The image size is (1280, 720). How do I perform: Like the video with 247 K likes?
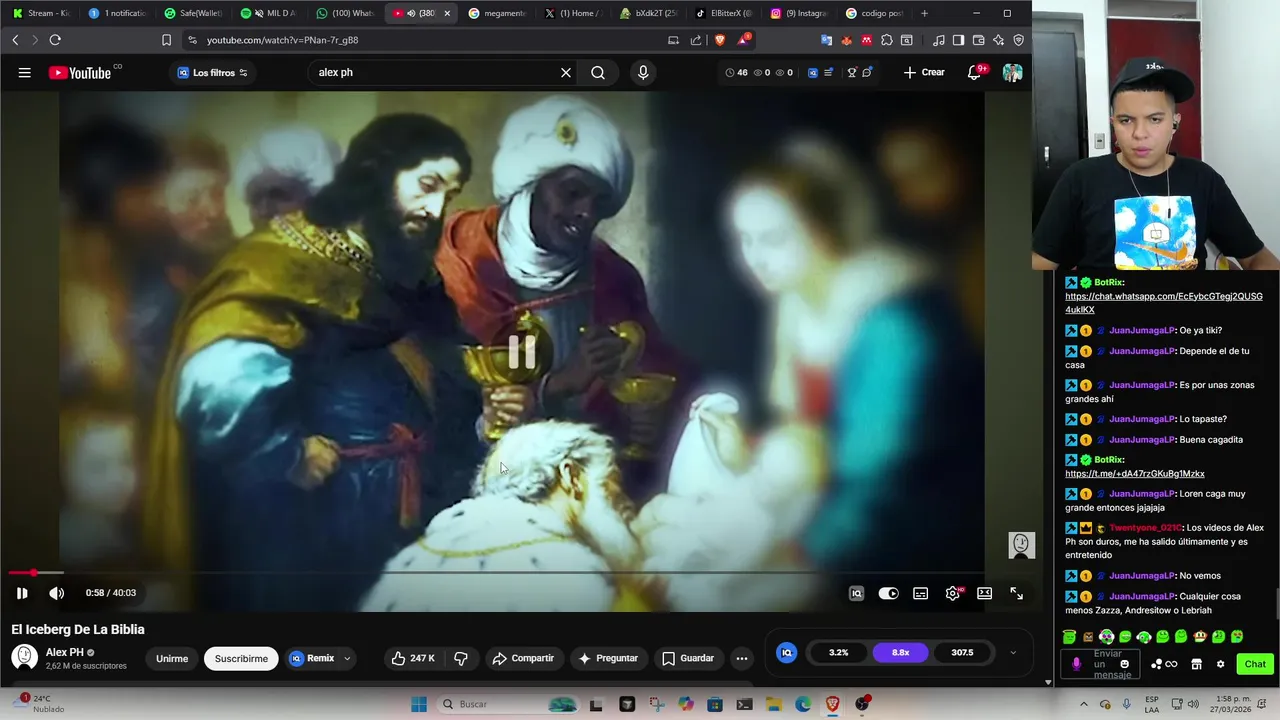413,658
